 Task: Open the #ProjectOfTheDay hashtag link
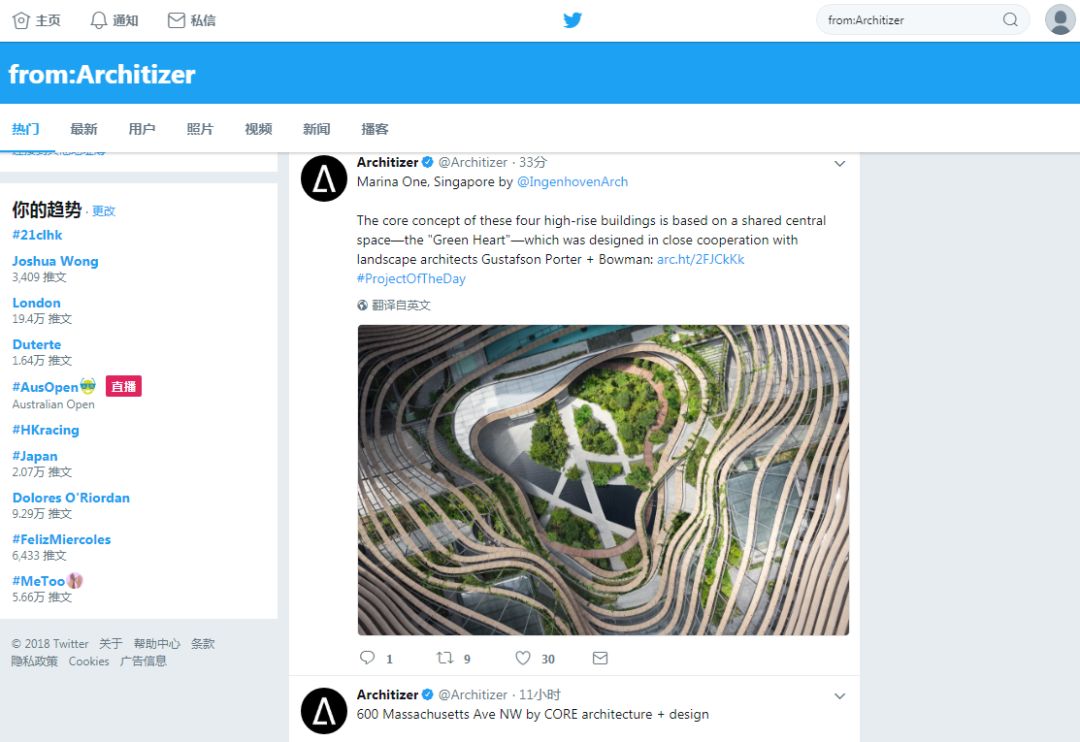pos(411,279)
